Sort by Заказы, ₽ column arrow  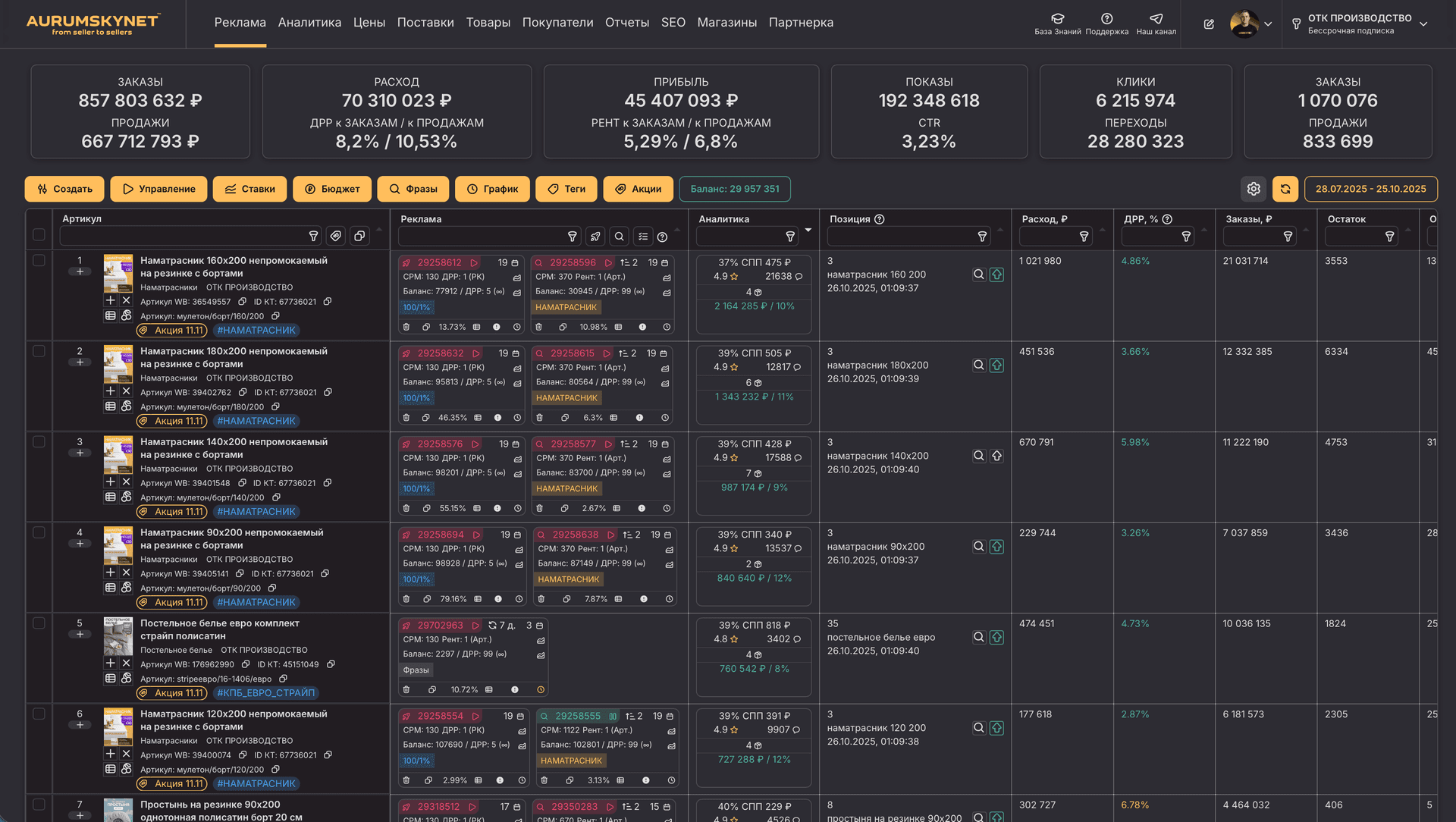[x=1306, y=230]
